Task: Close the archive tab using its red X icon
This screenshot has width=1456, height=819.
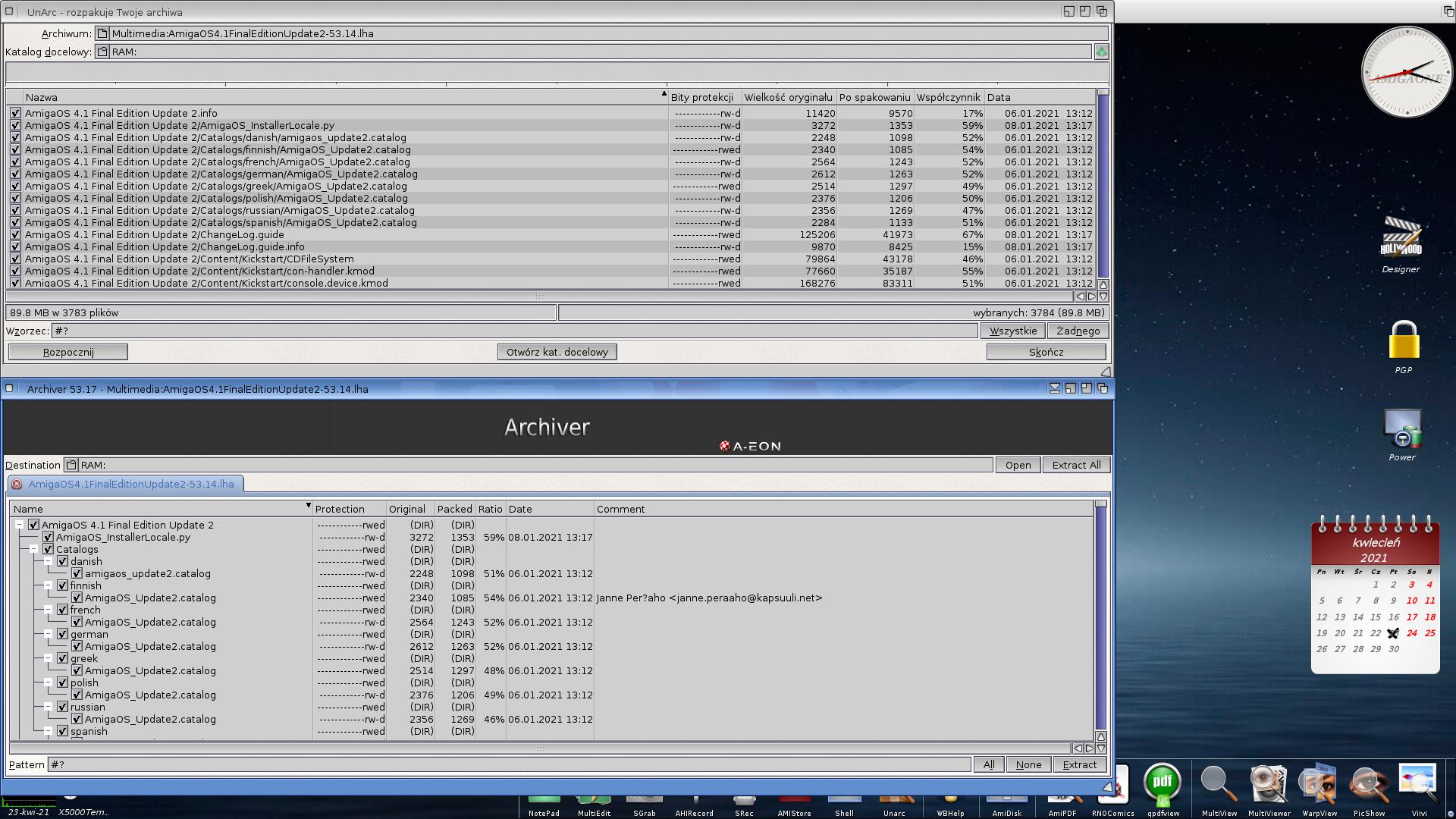Action: click(x=17, y=484)
